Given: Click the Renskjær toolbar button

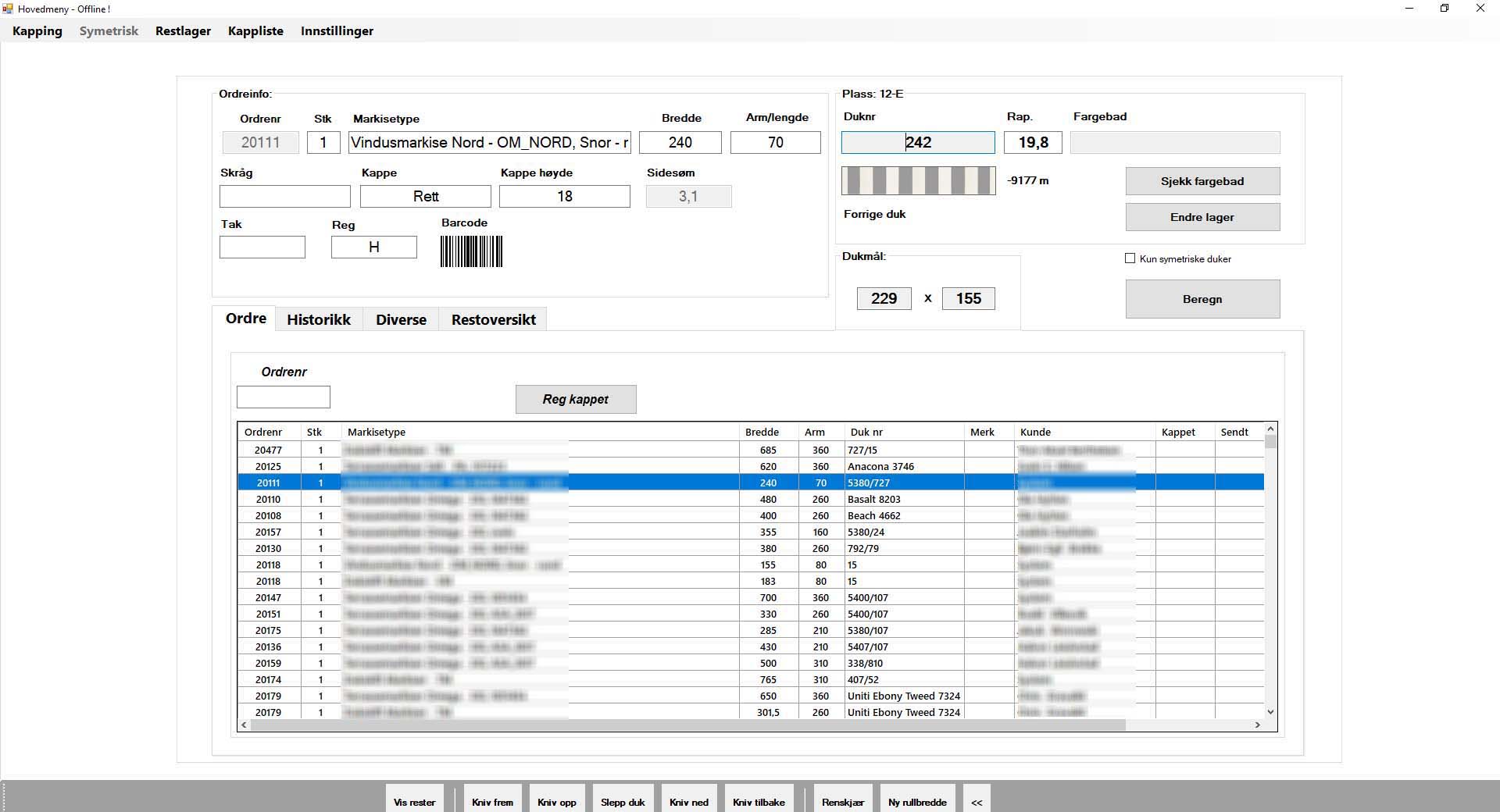Looking at the screenshot, I should pos(842,801).
